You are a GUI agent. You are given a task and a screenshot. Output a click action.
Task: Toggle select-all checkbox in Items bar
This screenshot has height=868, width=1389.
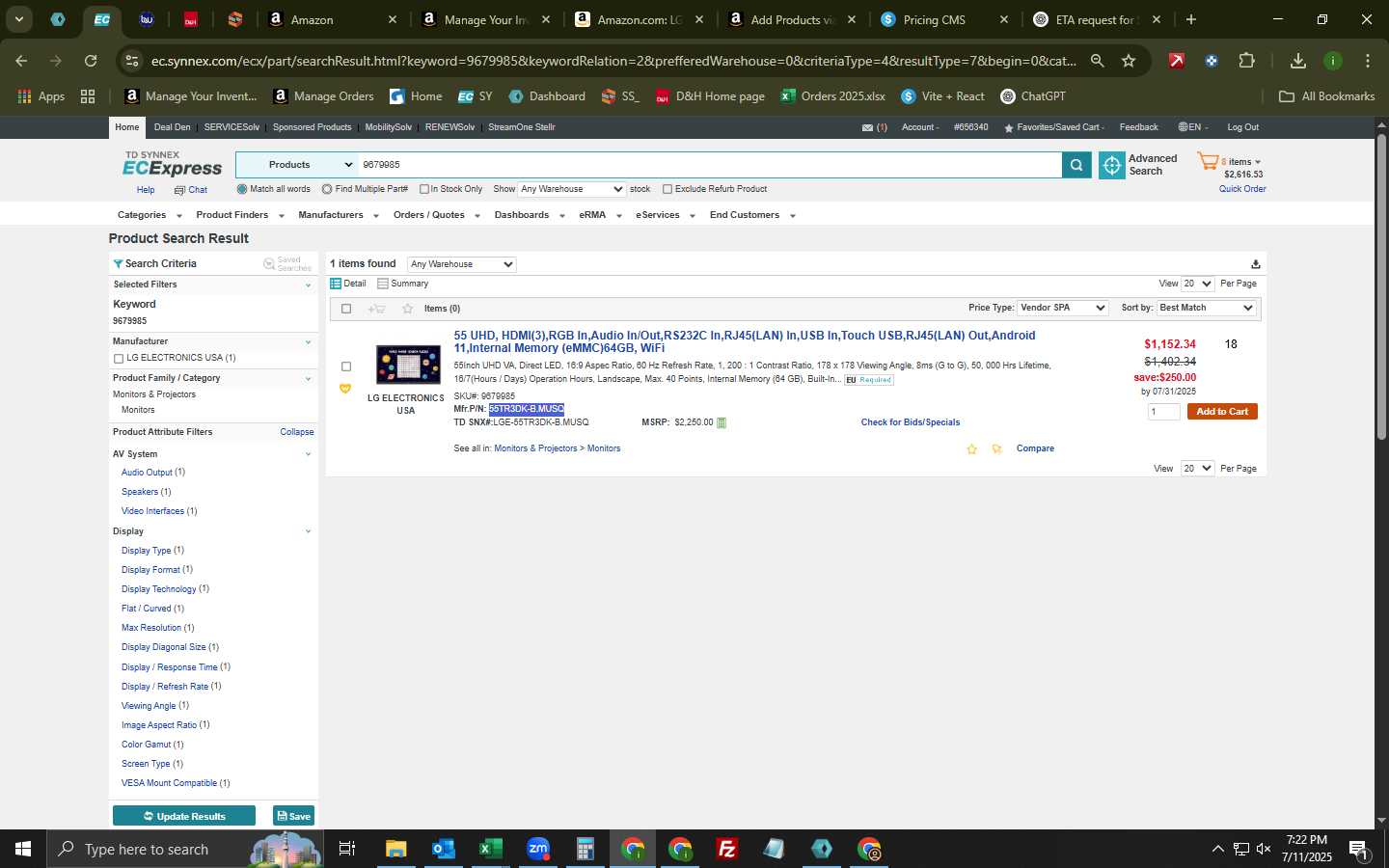coord(346,309)
